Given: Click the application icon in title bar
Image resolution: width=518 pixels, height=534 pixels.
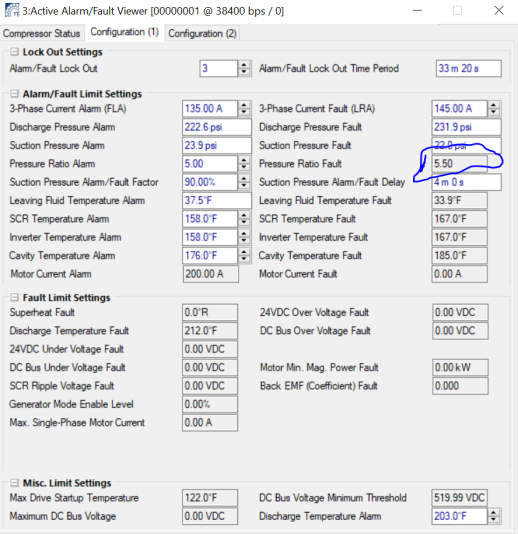Looking at the screenshot, I should 12,10.
